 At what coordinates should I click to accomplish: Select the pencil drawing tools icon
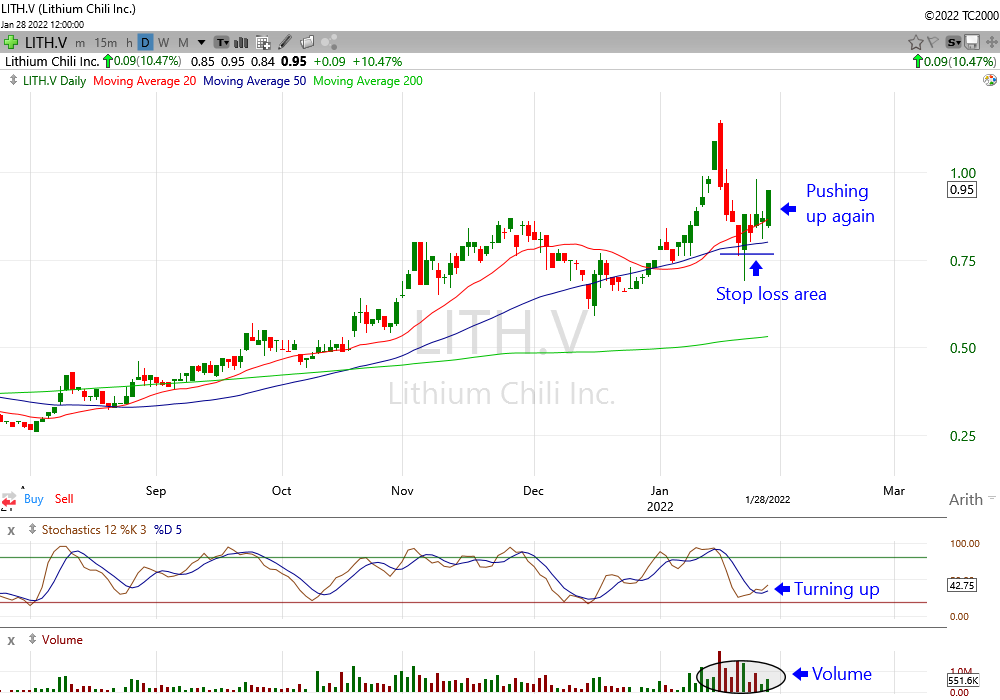[x=285, y=42]
